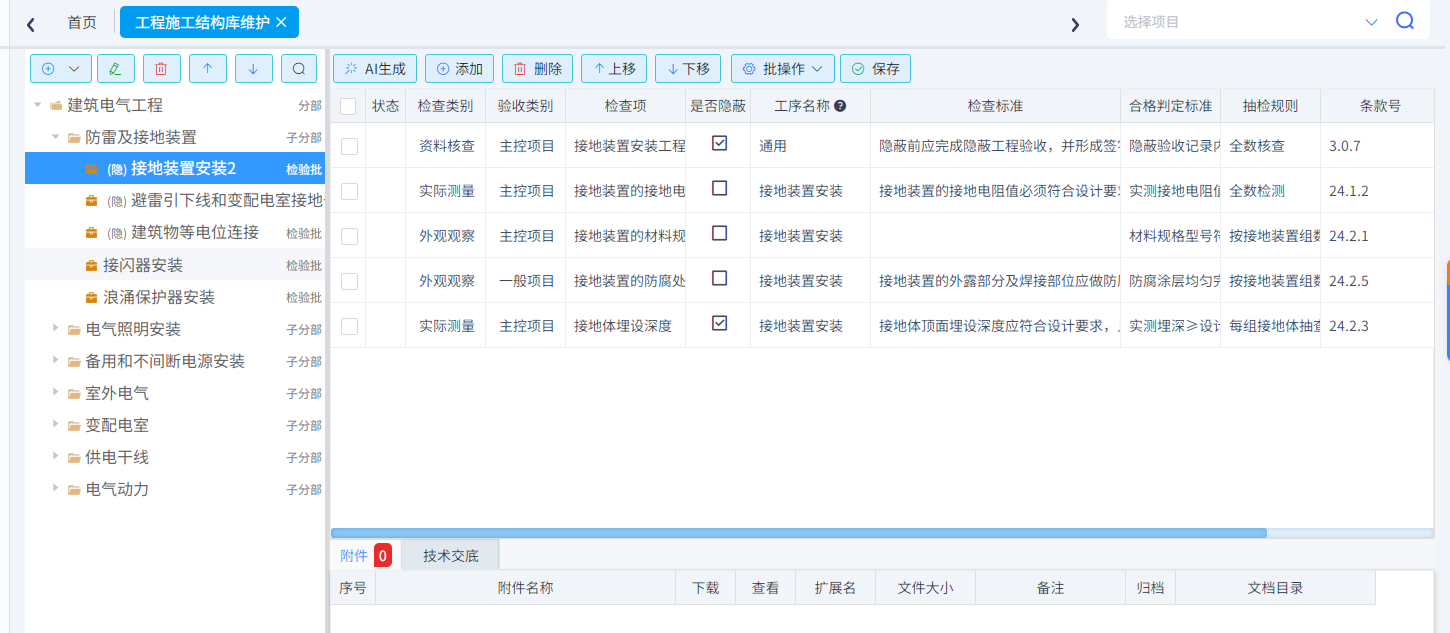
Task: Check row checkbox for 接地体埋设深度
Action: pos(349,326)
